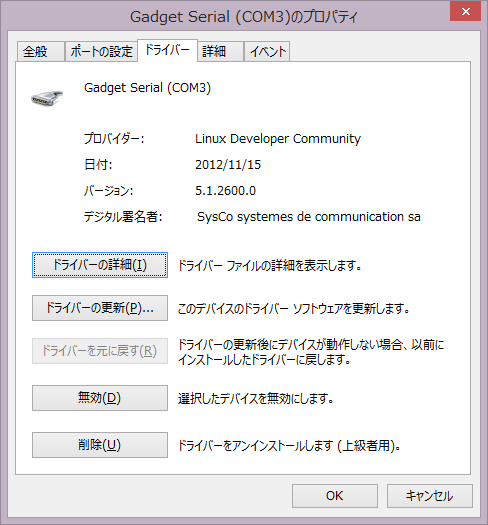The height and width of the screenshot is (525, 488).
Task: Click the date value 2012/11/15
Action: (228, 165)
